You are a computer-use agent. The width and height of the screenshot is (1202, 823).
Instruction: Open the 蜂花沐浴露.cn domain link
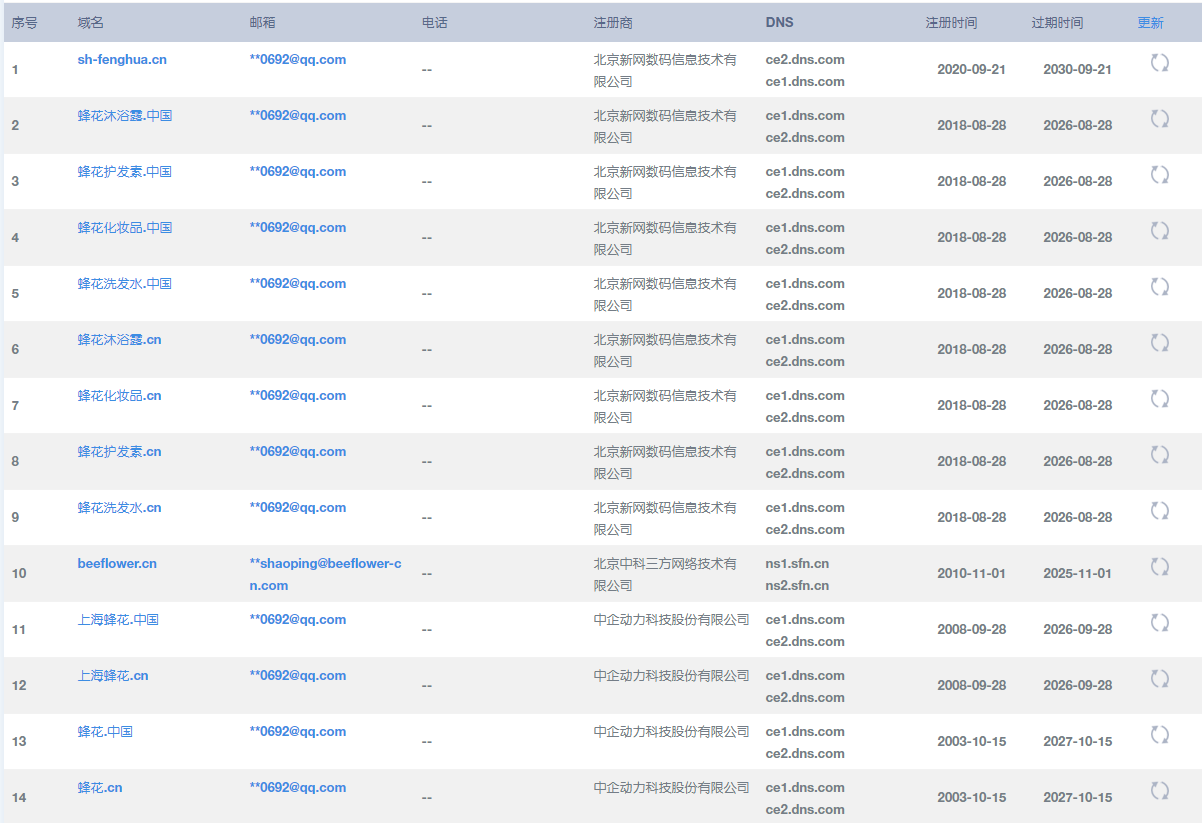pos(119,339)
